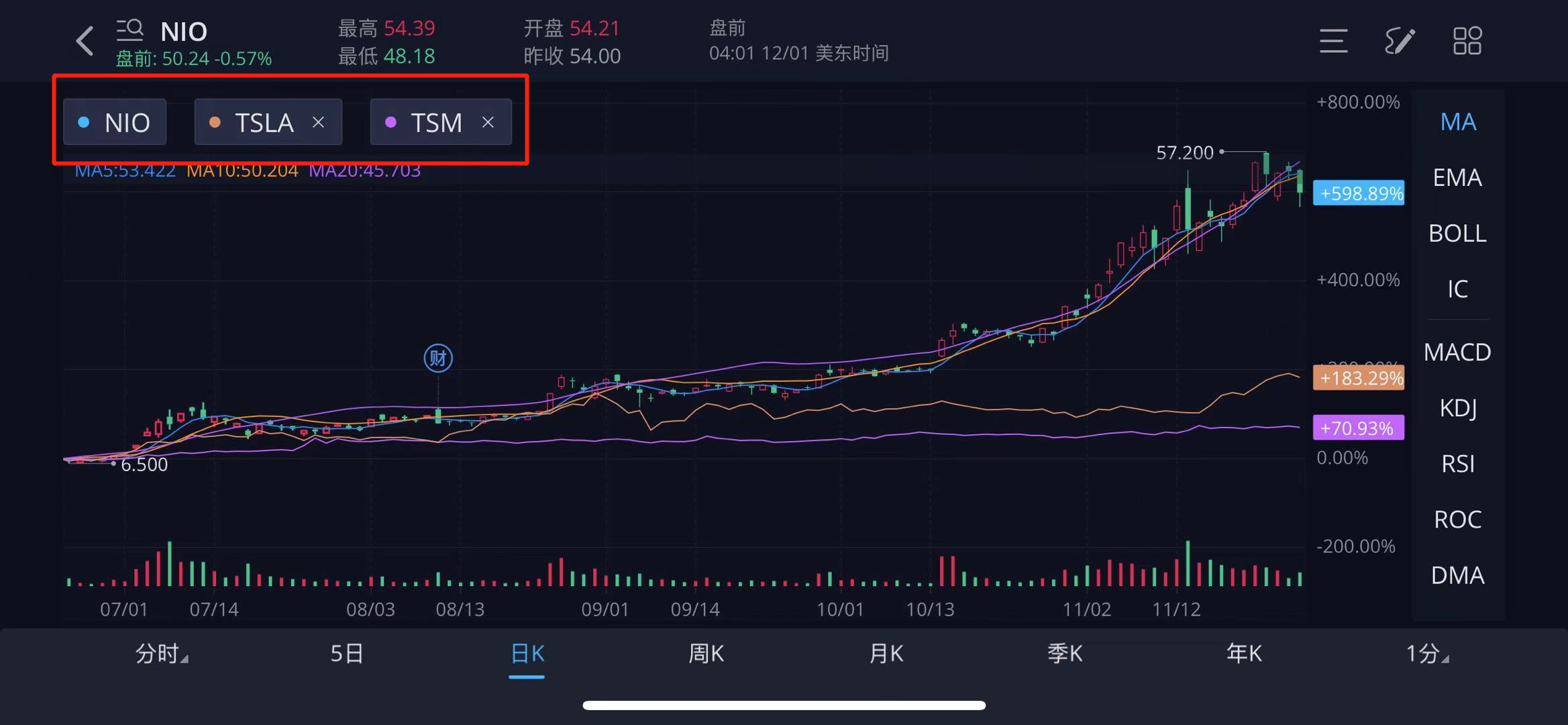Screen dimensions: 1568x725
Task: Select the BOLL indicator
Action: coord(1456,233)
